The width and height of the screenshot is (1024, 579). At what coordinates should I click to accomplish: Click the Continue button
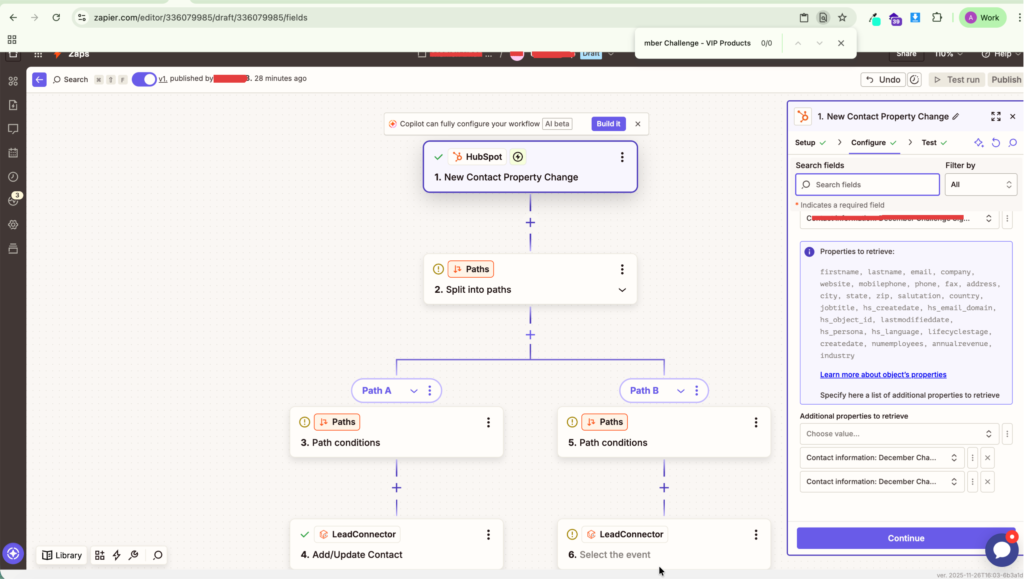coord(906,538)
